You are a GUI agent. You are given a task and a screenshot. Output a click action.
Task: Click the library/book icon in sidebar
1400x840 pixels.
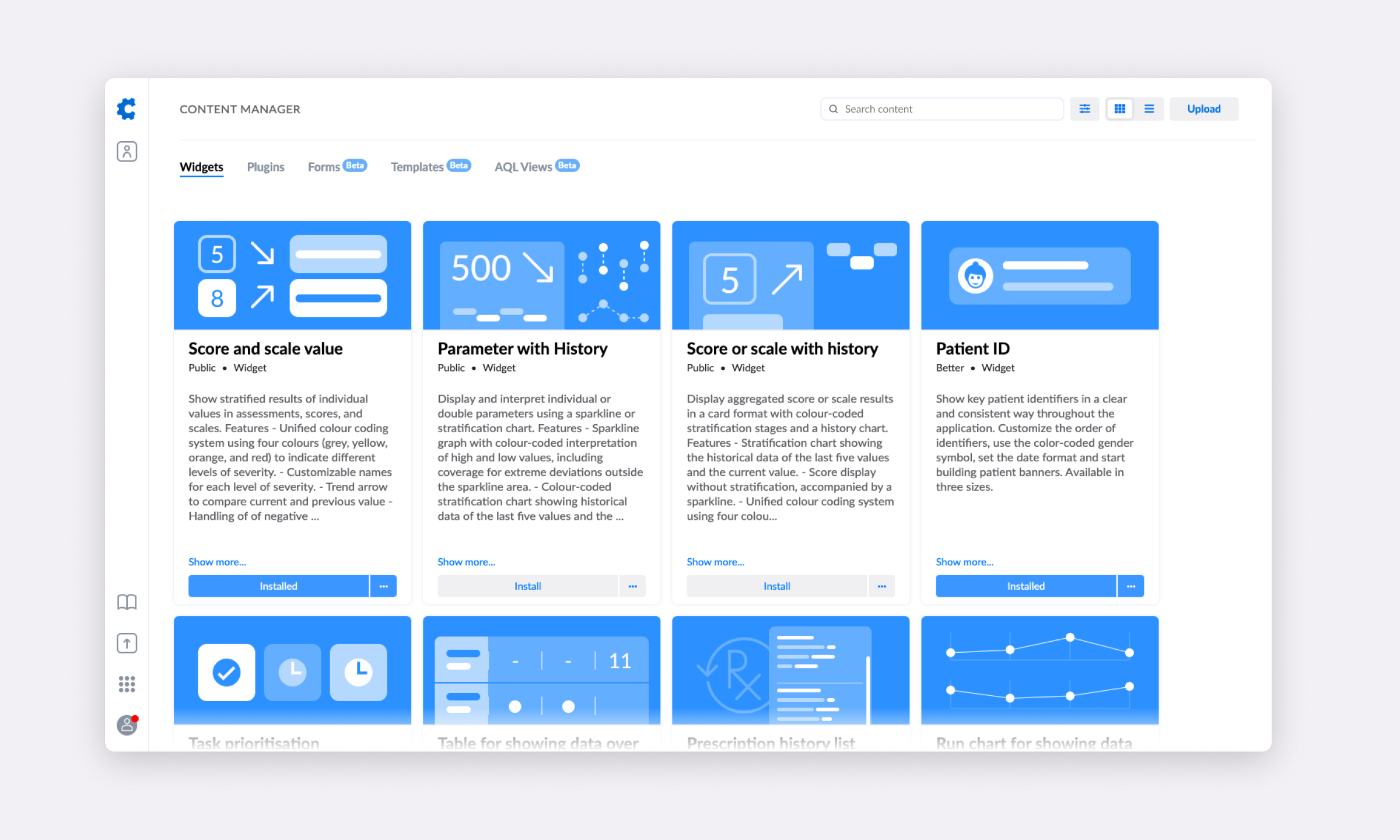(127, 602)
